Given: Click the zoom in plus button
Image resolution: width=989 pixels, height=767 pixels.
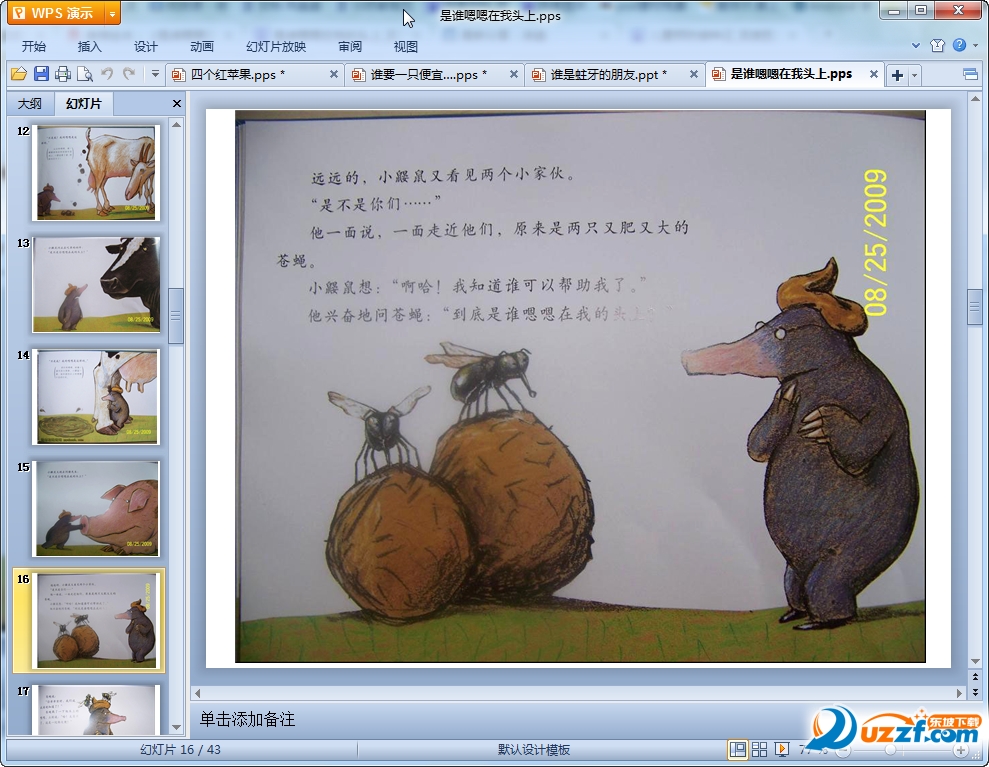Looking at the screenshot, I should [x=960, y=750].
